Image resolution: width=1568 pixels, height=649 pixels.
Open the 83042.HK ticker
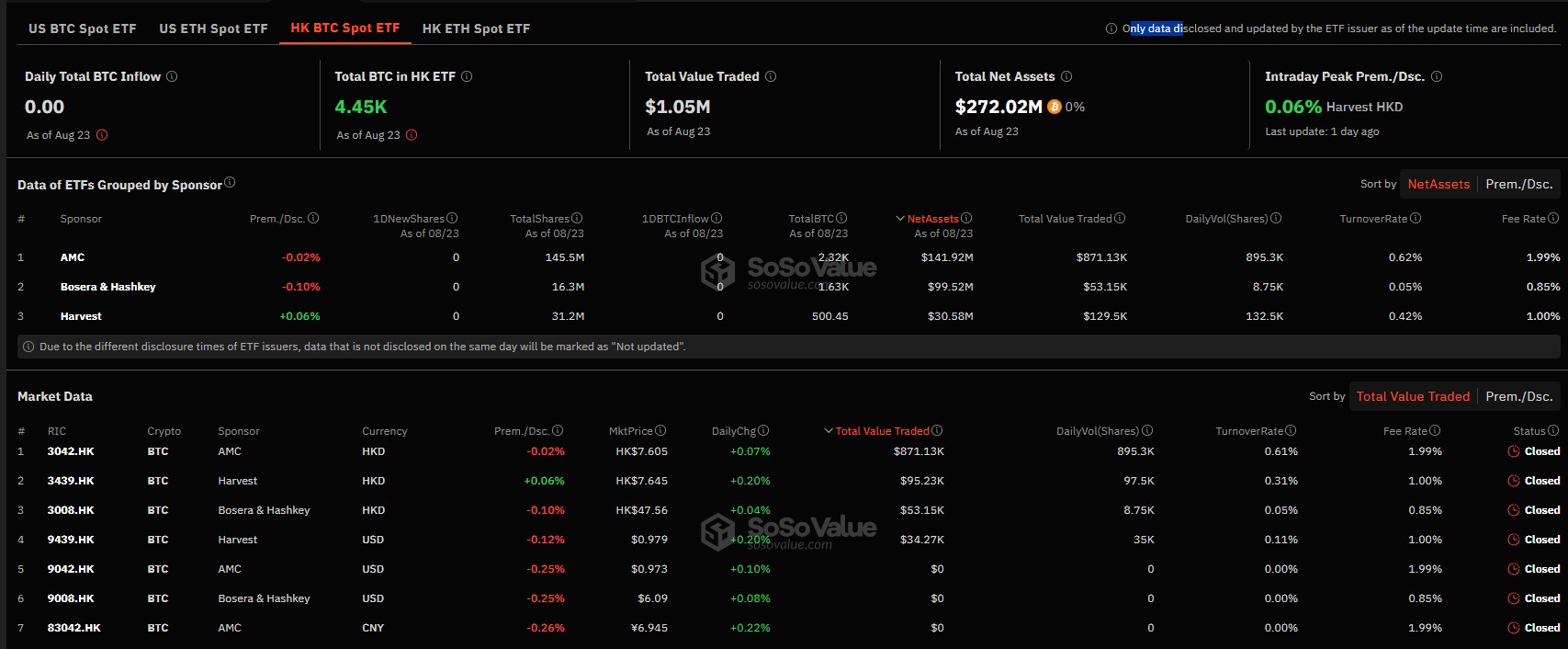tap(74, 628)
